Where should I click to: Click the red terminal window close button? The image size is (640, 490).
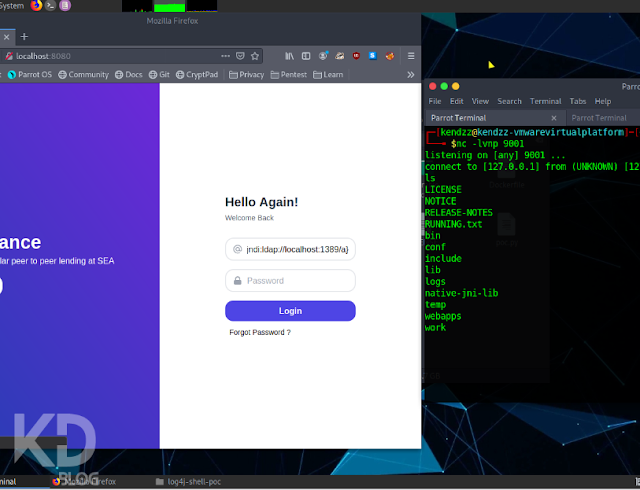[433, 86]
